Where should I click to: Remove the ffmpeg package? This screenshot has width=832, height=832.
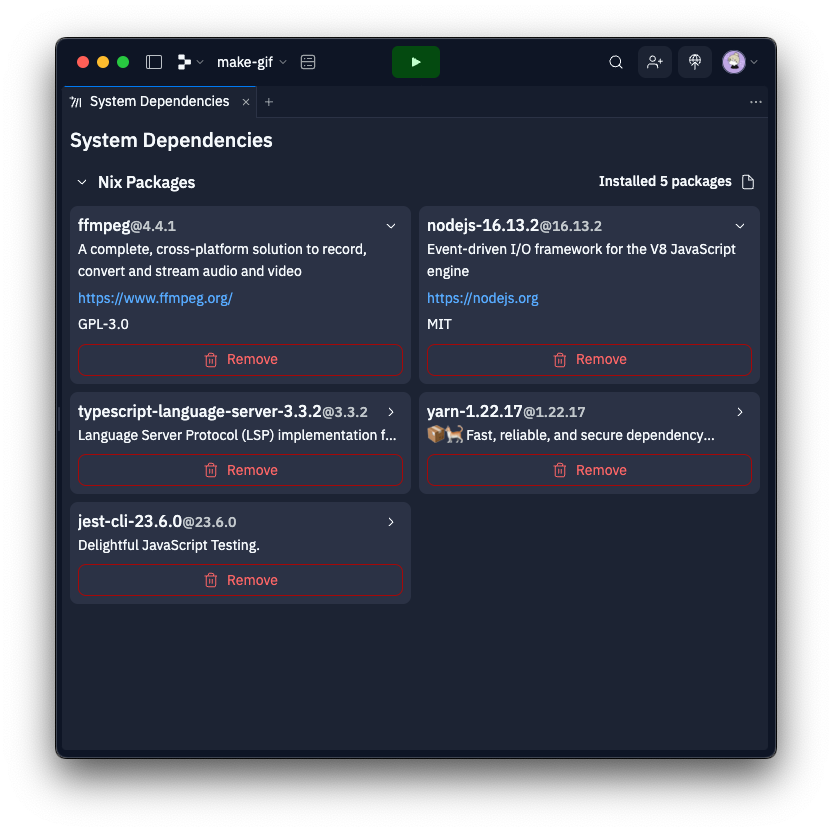coord(240,359)
